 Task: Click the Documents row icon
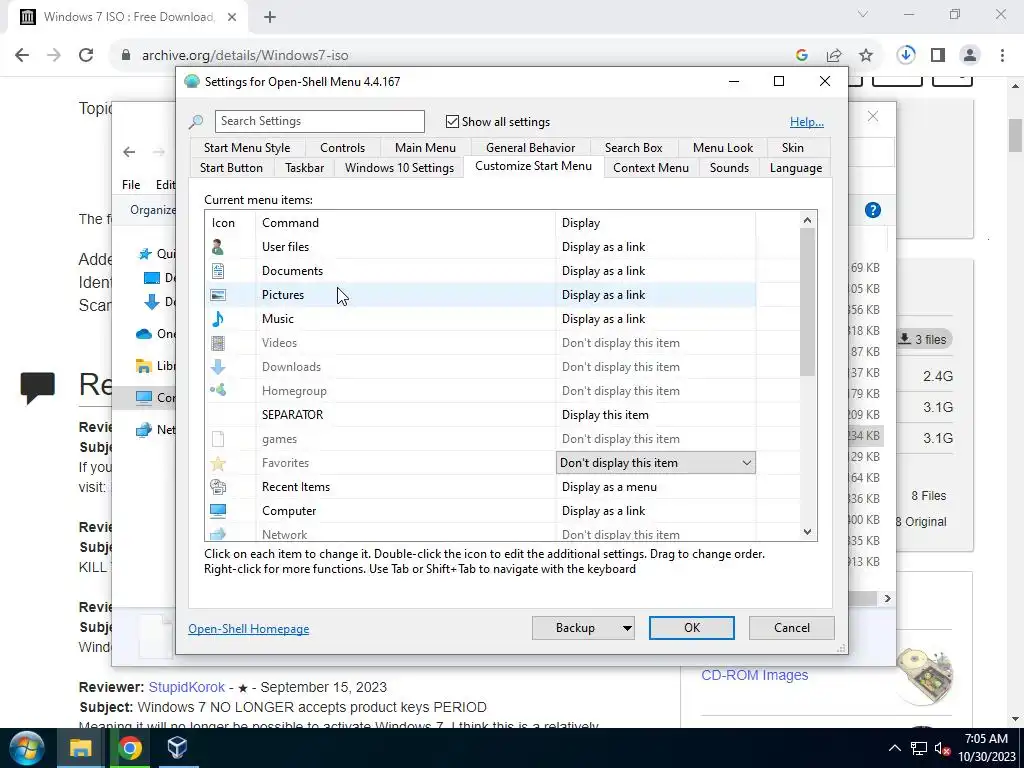[217, 271]
